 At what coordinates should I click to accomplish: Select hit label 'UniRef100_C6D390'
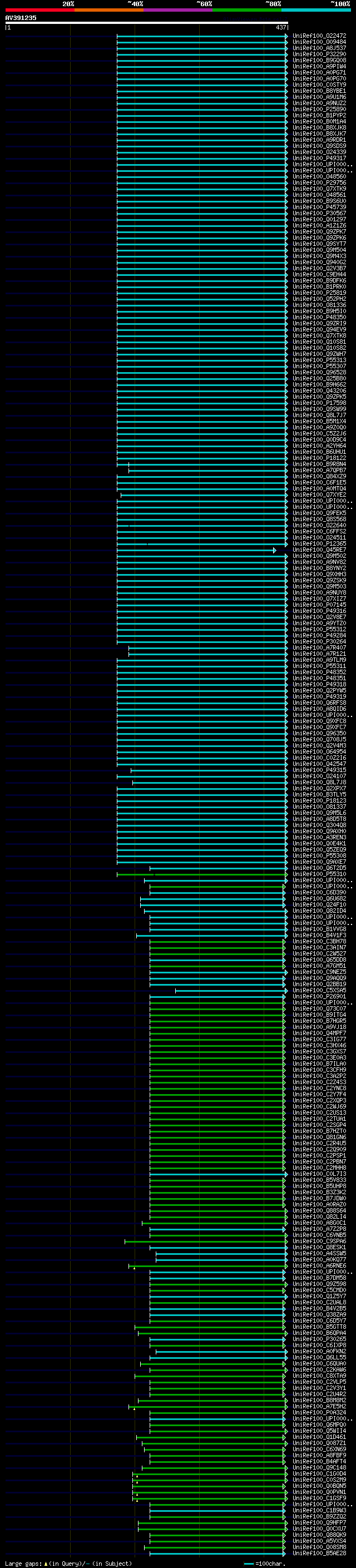coord(319,892)
